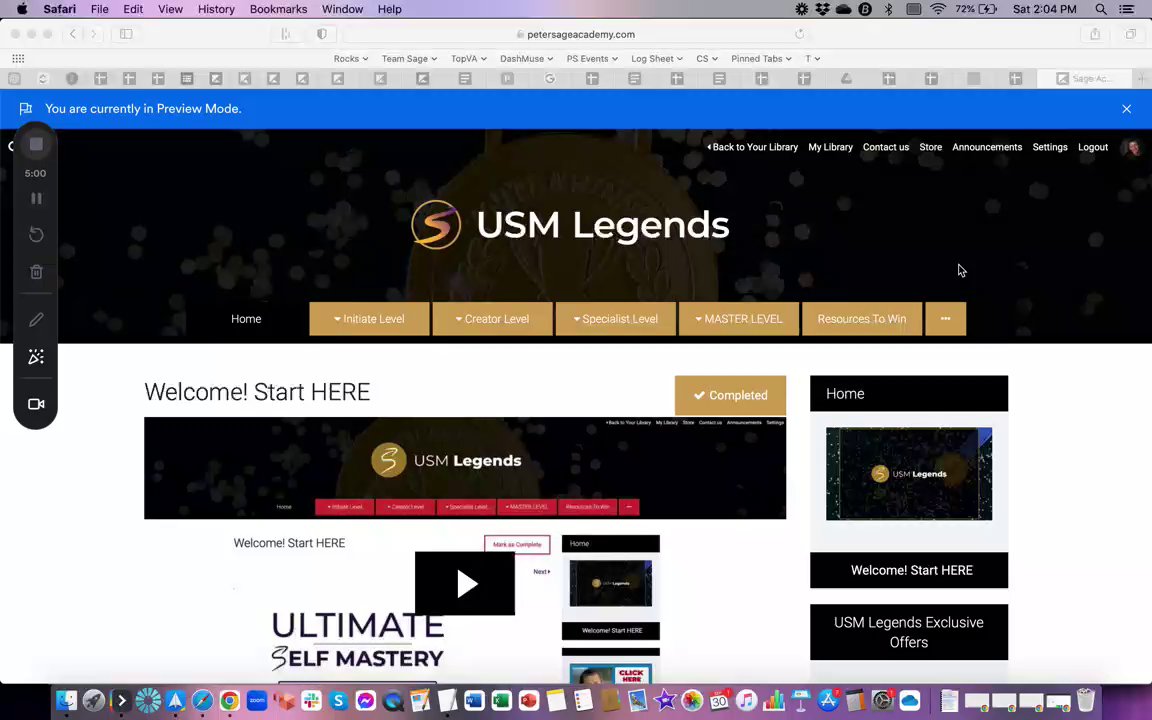
Task: Show Safari tab overview
Action: point(1131,34)
